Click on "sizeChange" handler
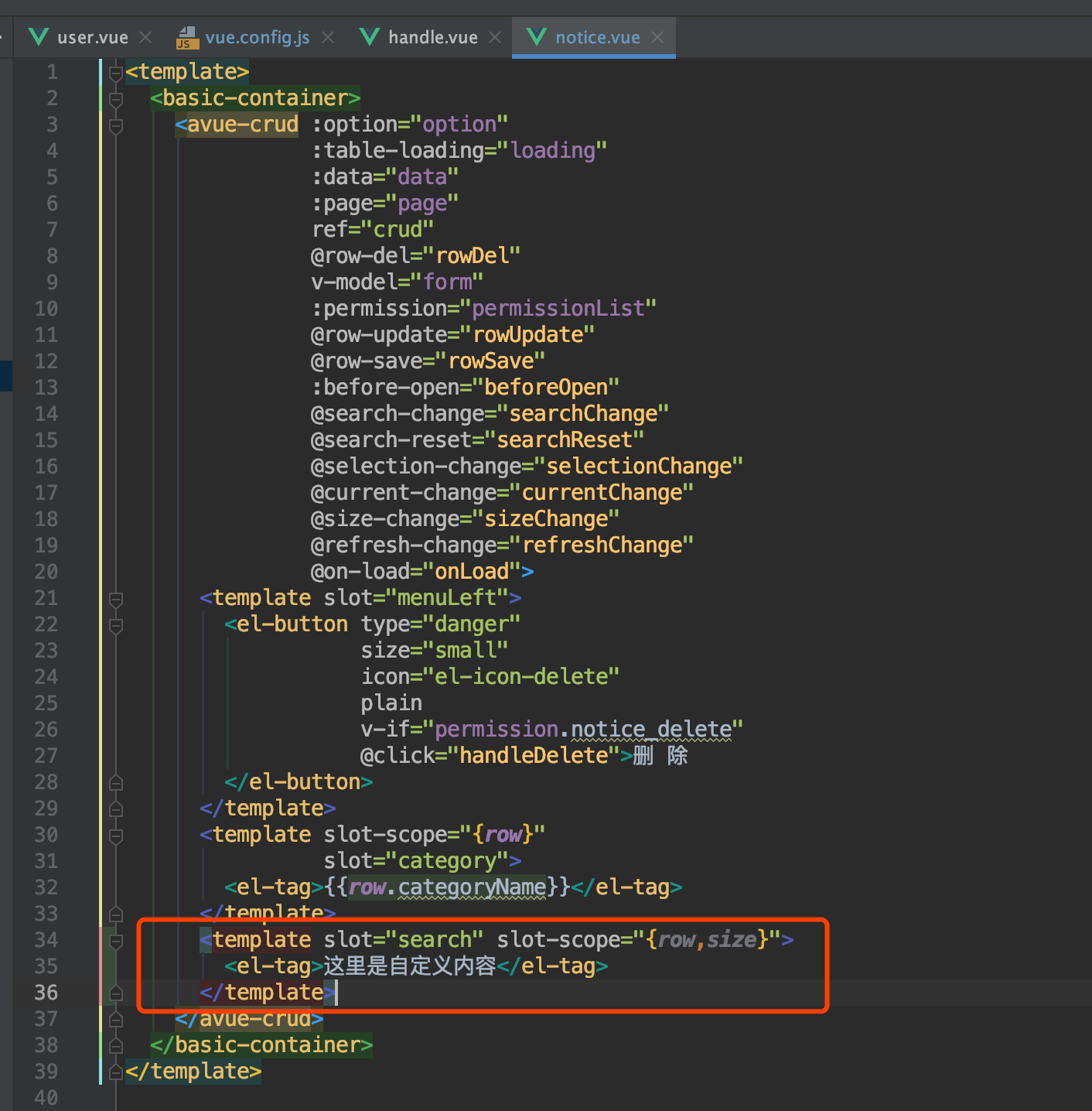Screen dimensions: 1092x1111 (546, 519)
